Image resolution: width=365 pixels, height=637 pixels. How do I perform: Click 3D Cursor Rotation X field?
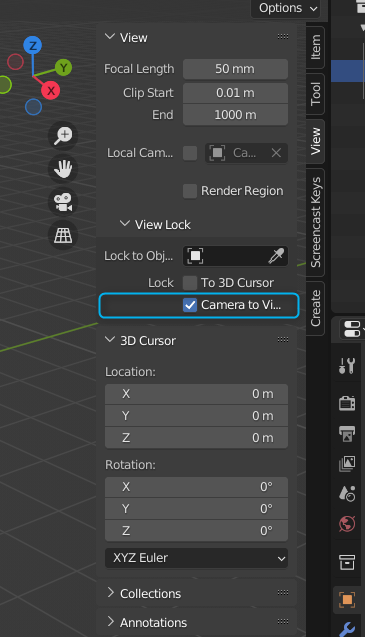196,487
